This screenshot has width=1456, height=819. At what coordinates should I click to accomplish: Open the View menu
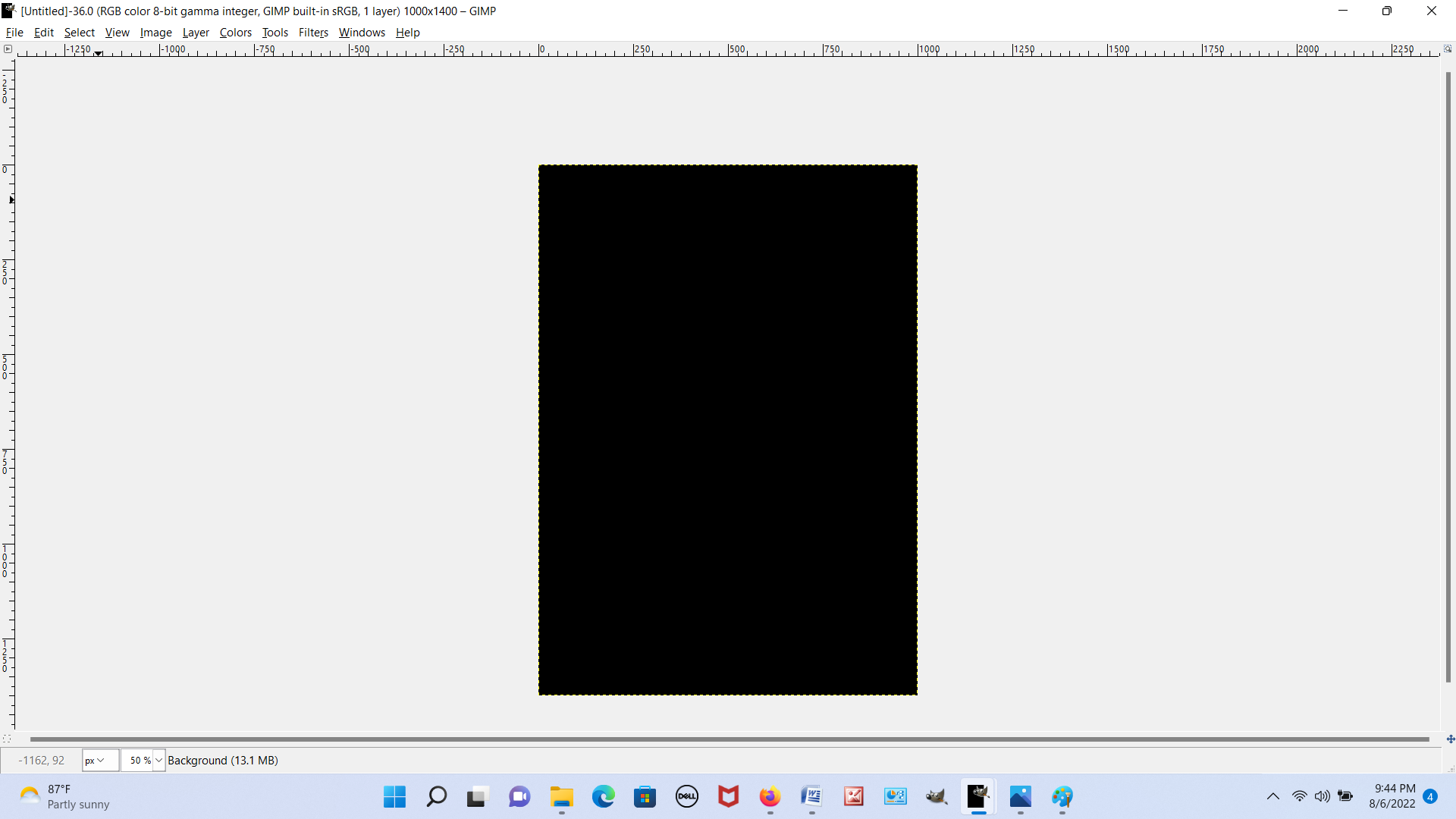pyautogui.click(x=118, y=33)
